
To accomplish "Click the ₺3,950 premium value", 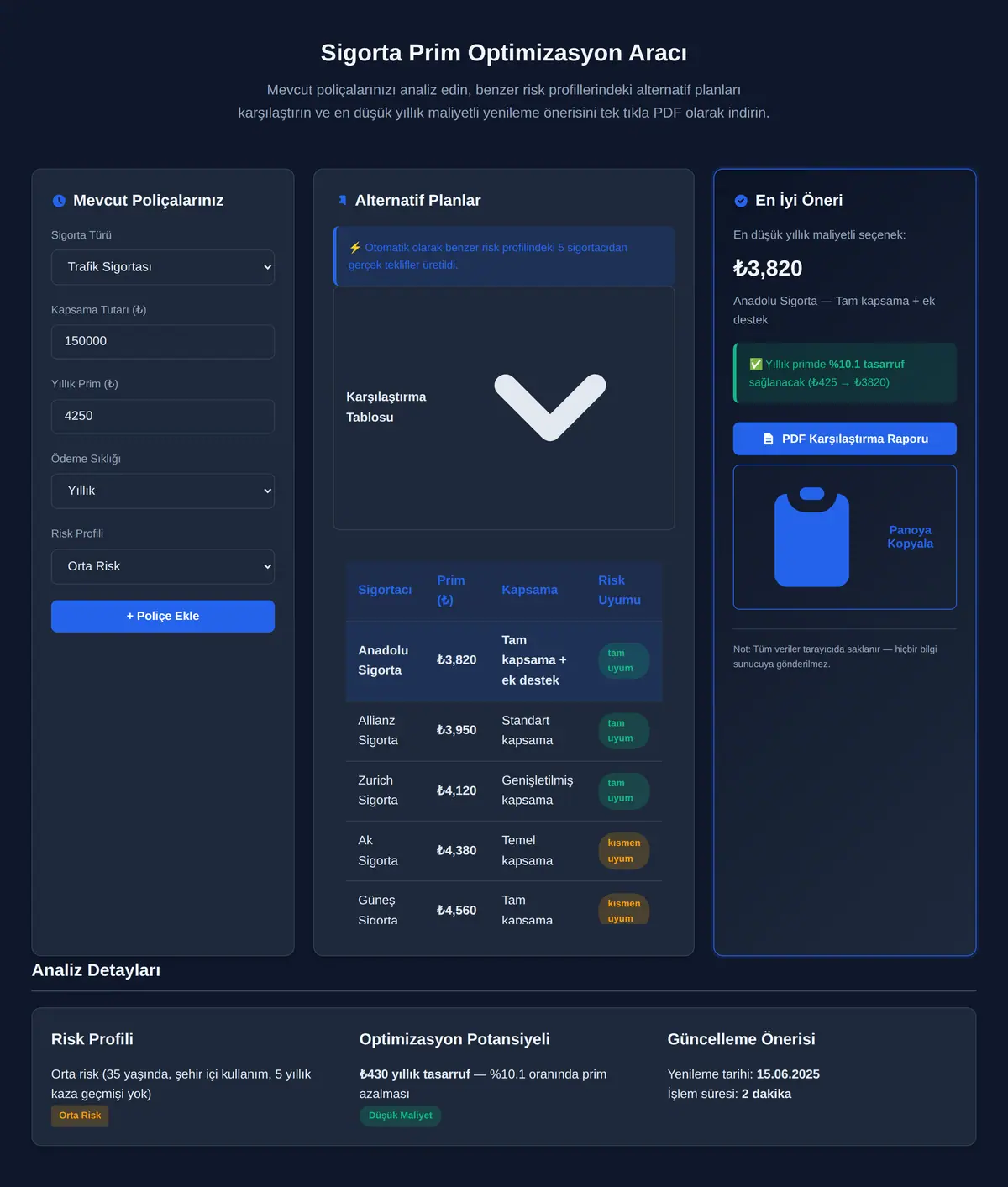I will point(456,730).
